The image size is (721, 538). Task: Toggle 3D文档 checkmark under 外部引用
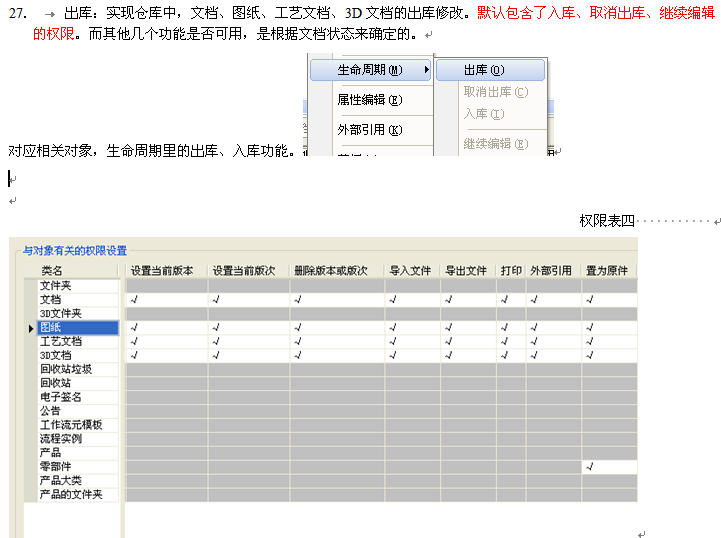click(552, 355)
